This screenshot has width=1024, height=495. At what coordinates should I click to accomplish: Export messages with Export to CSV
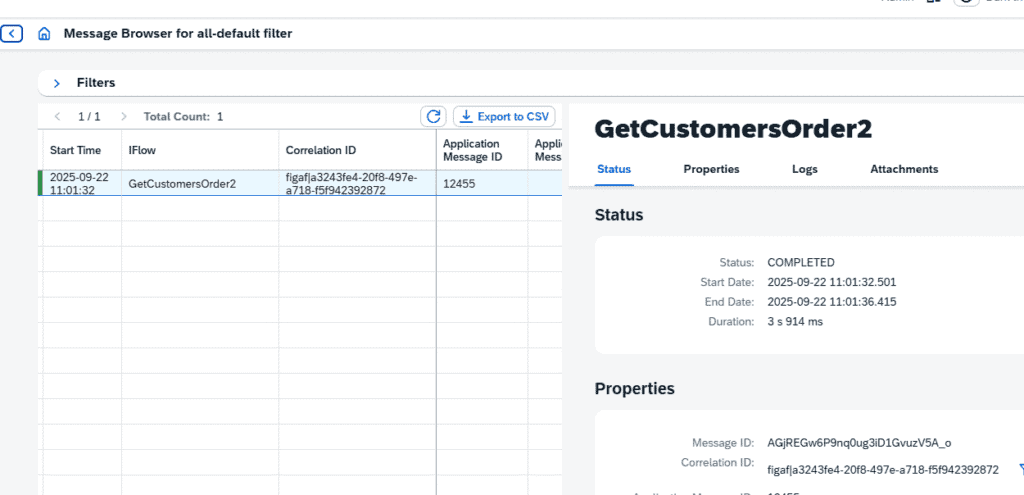[504, 117]
